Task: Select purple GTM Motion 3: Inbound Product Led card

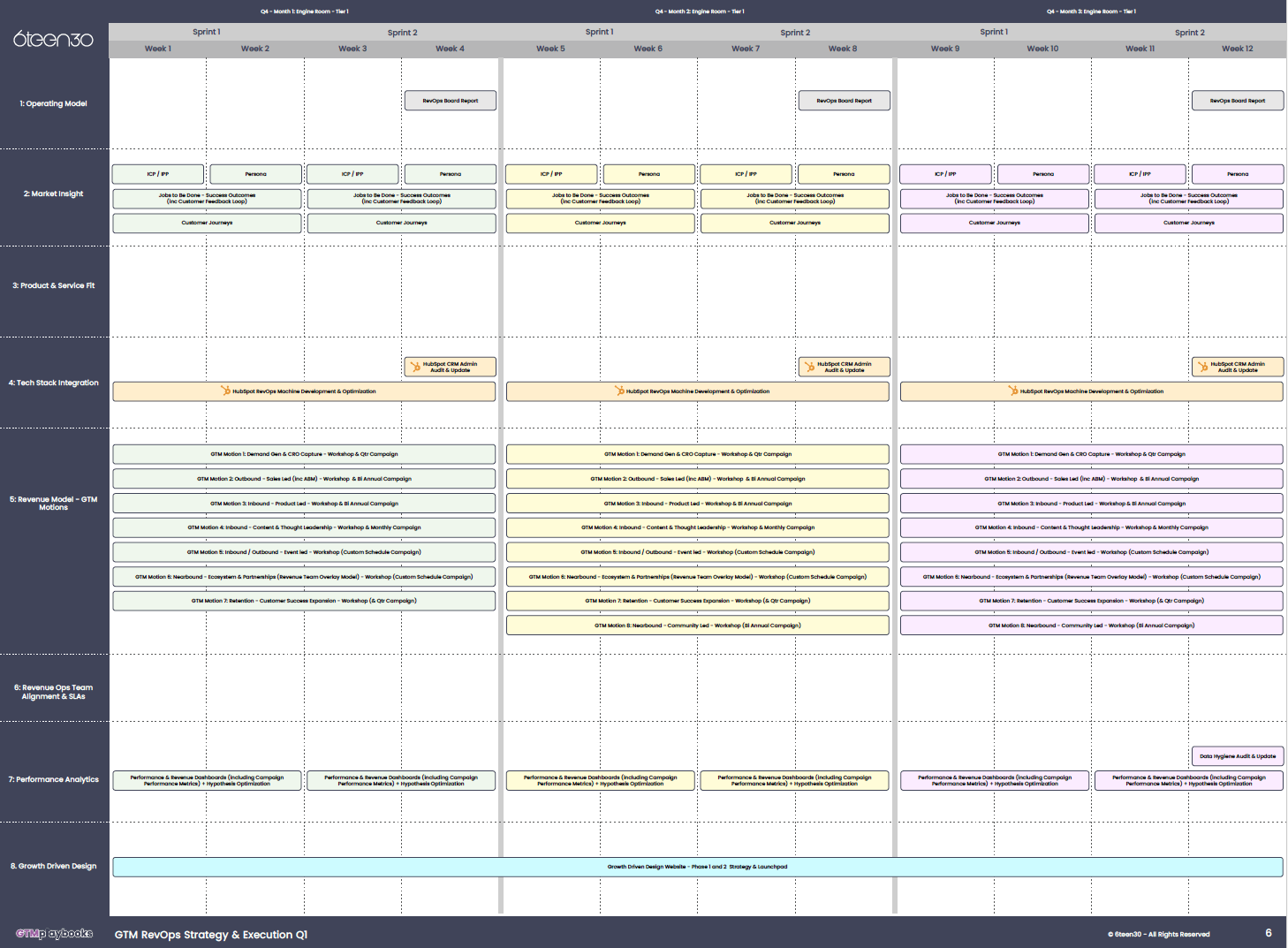Action: tap(1092, 504)
